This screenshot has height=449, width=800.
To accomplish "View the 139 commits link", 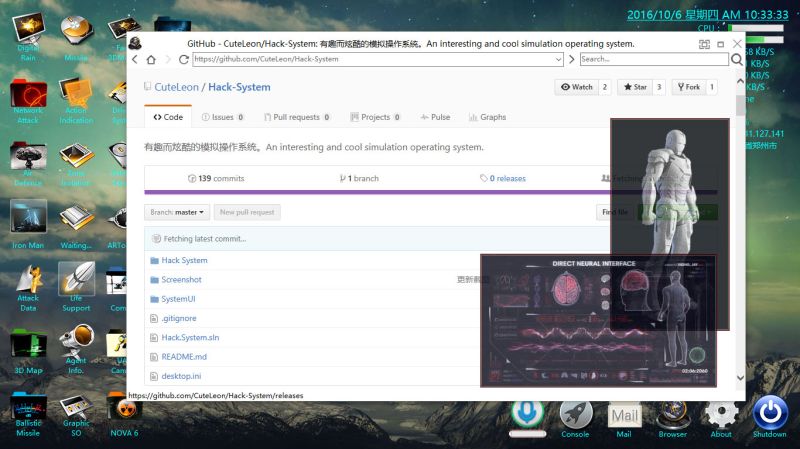I will (216, 178).
